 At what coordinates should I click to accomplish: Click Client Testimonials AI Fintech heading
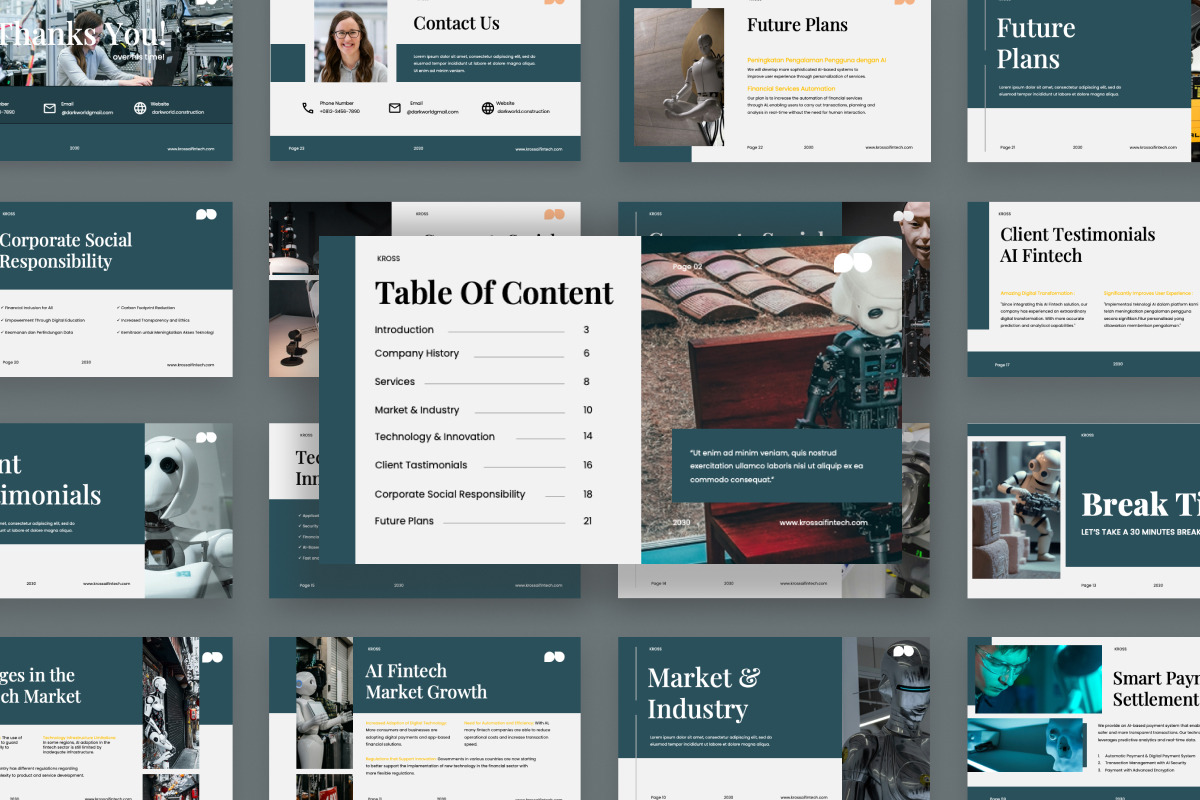tap(1078, 245)
